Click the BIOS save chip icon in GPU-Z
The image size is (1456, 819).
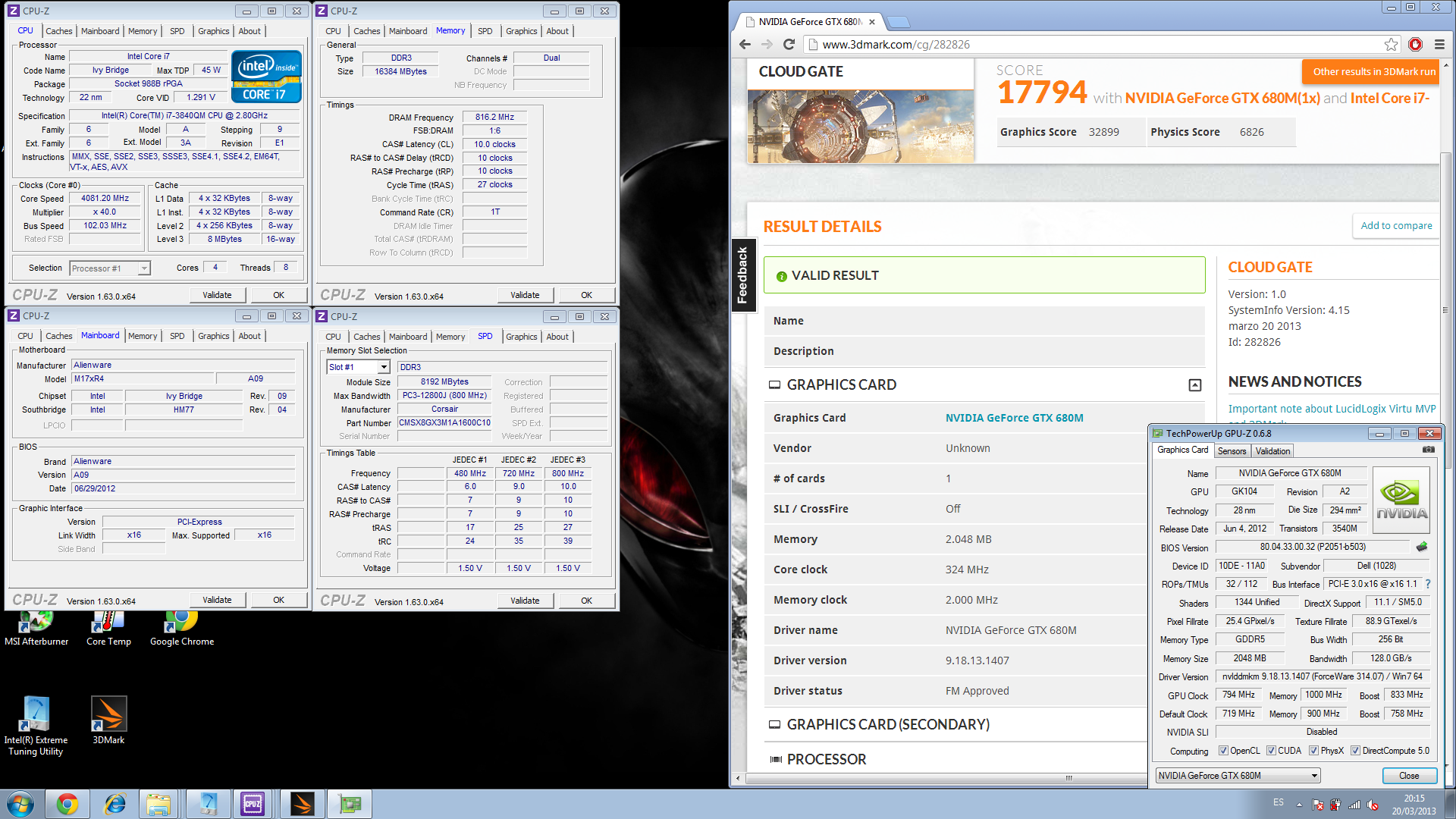(1422, 547)
